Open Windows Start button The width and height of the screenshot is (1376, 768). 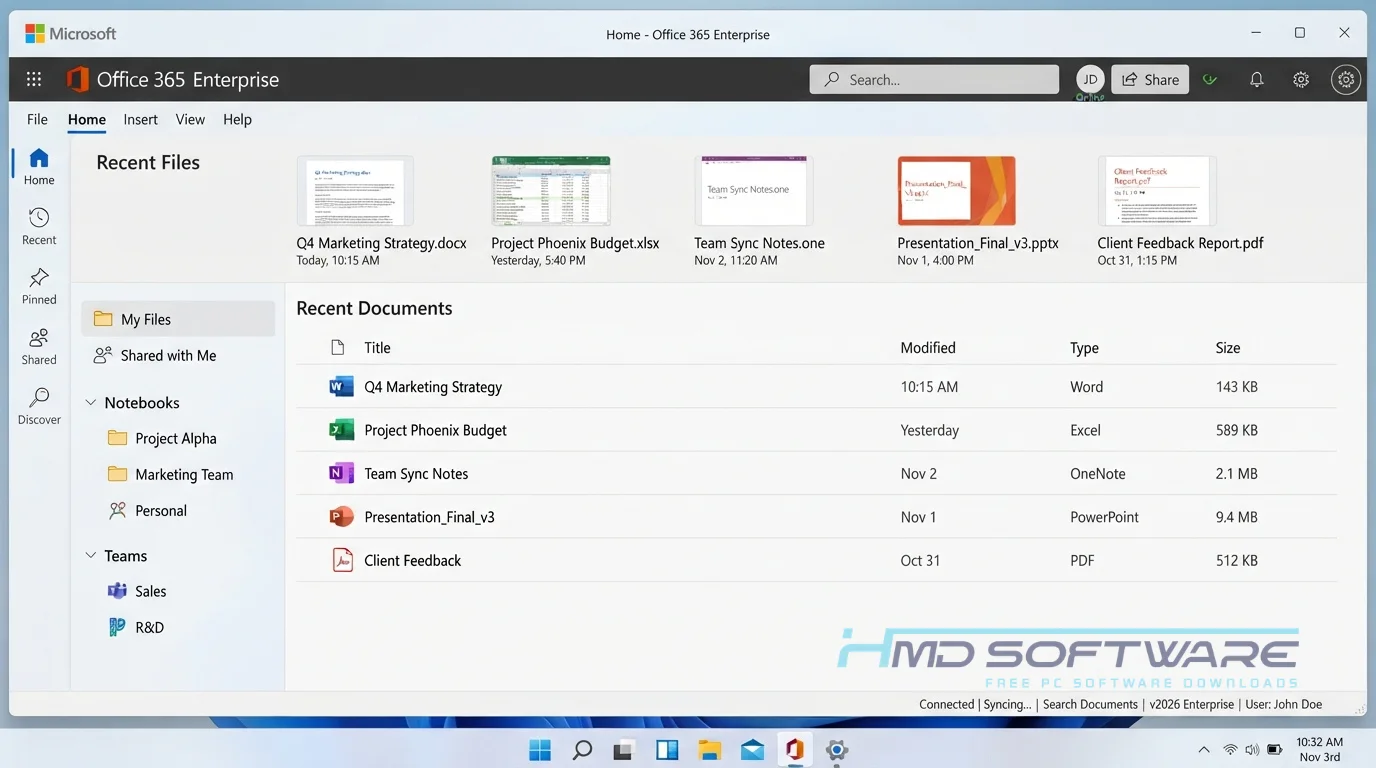pyautogui.click(x=540, y=749)
